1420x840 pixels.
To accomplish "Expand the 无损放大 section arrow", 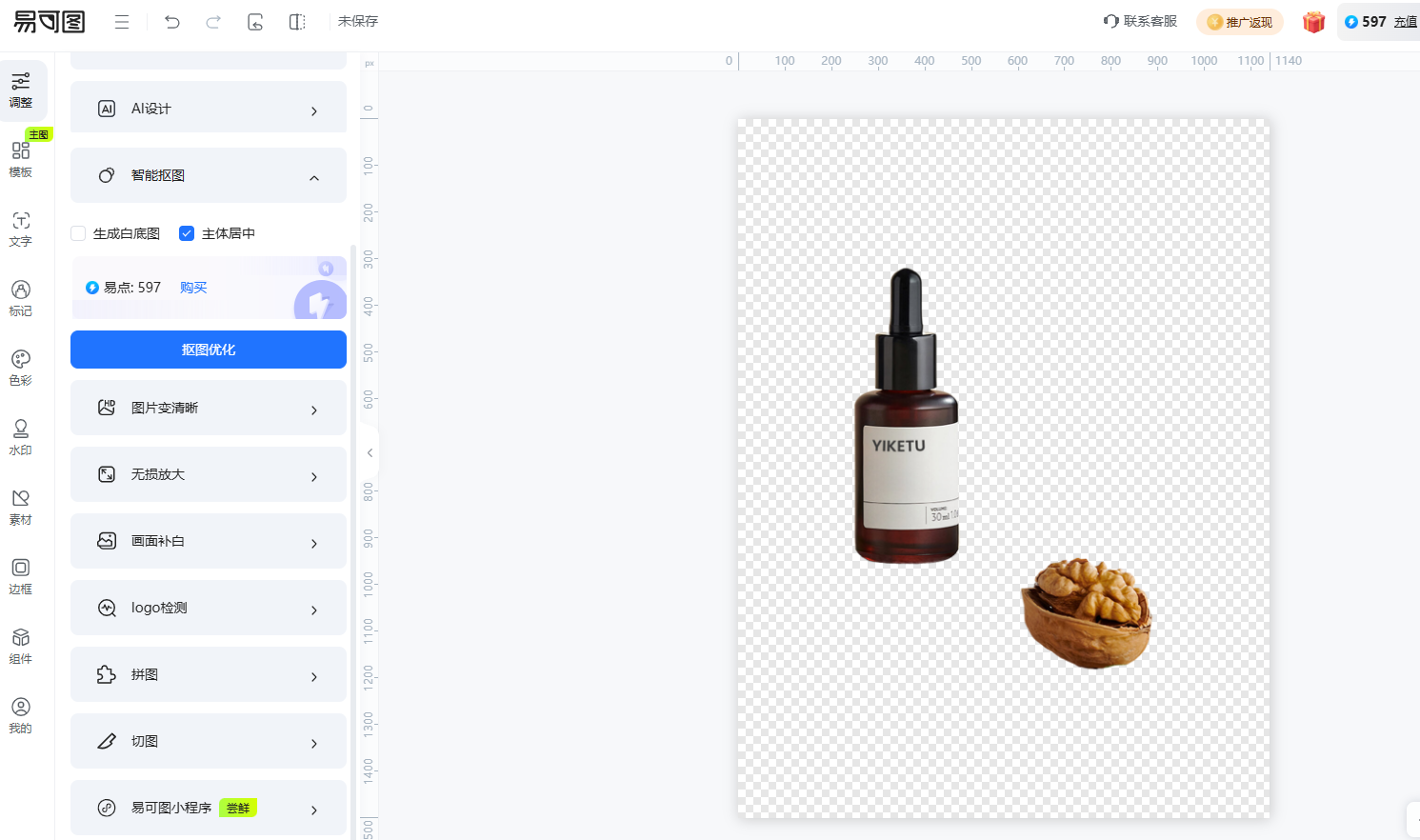I will tap(314, 477).
